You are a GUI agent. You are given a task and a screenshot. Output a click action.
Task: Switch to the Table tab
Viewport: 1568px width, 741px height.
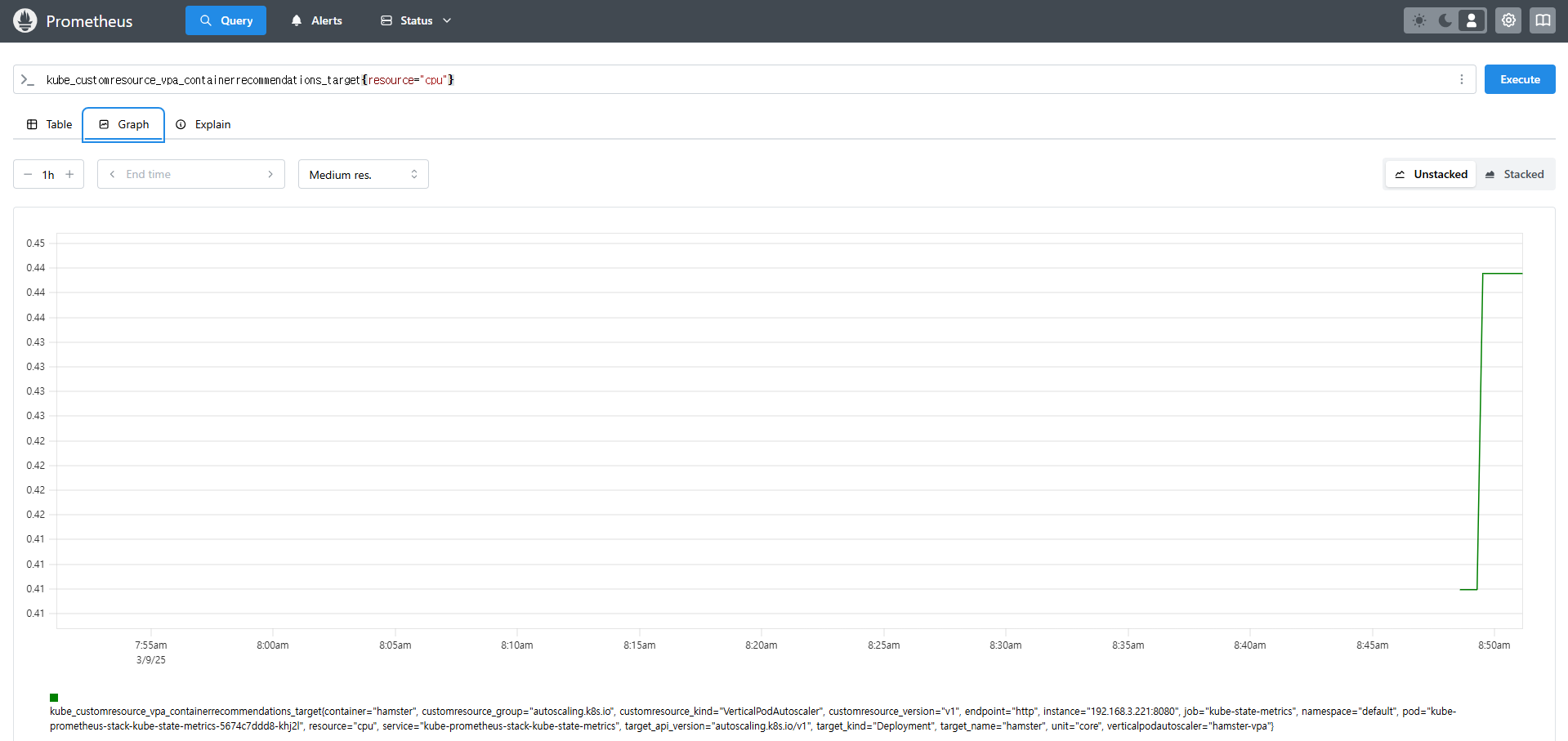click(50, 124)
